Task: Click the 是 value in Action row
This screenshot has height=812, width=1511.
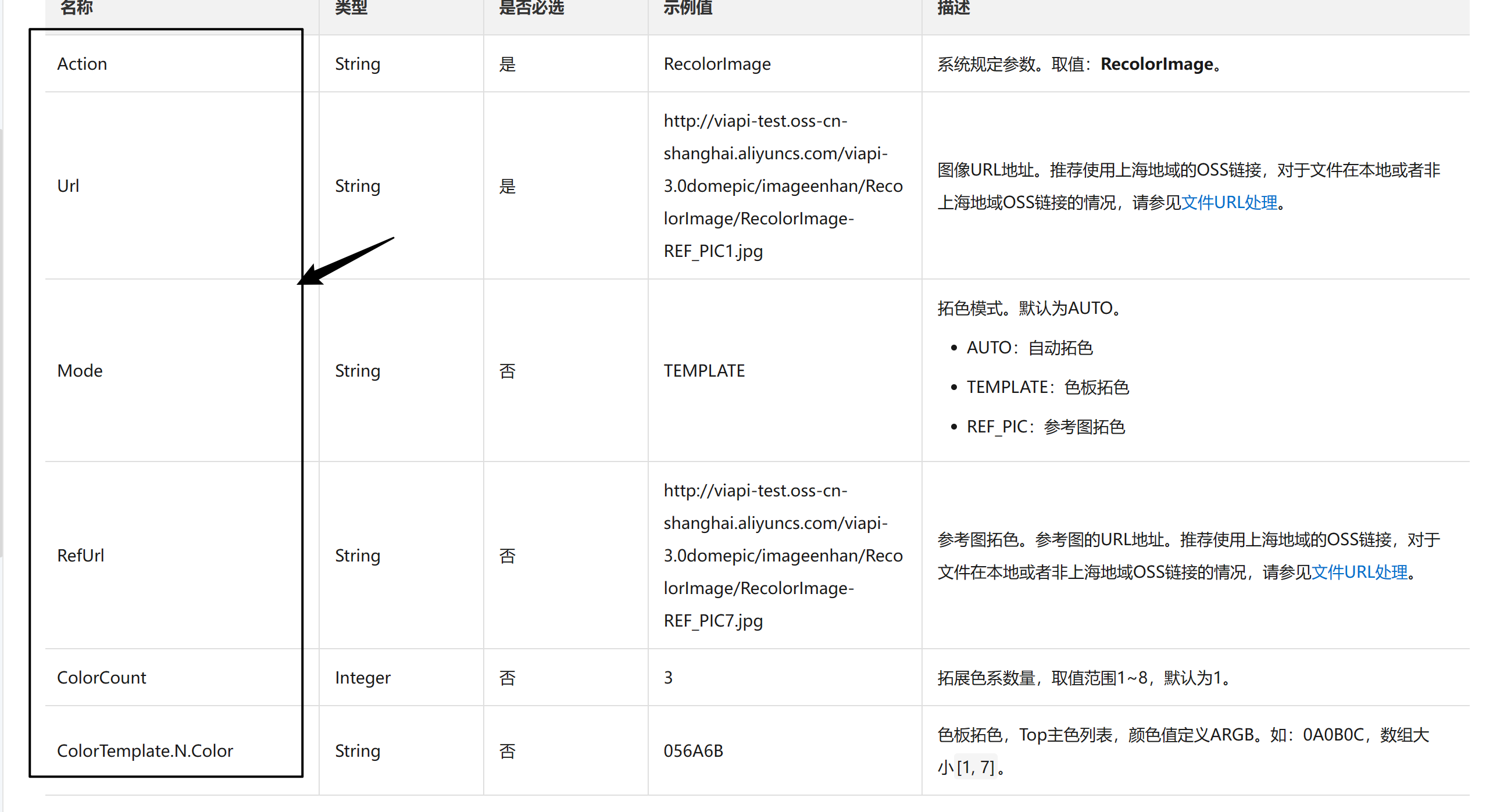Action: tap(508, 64)
